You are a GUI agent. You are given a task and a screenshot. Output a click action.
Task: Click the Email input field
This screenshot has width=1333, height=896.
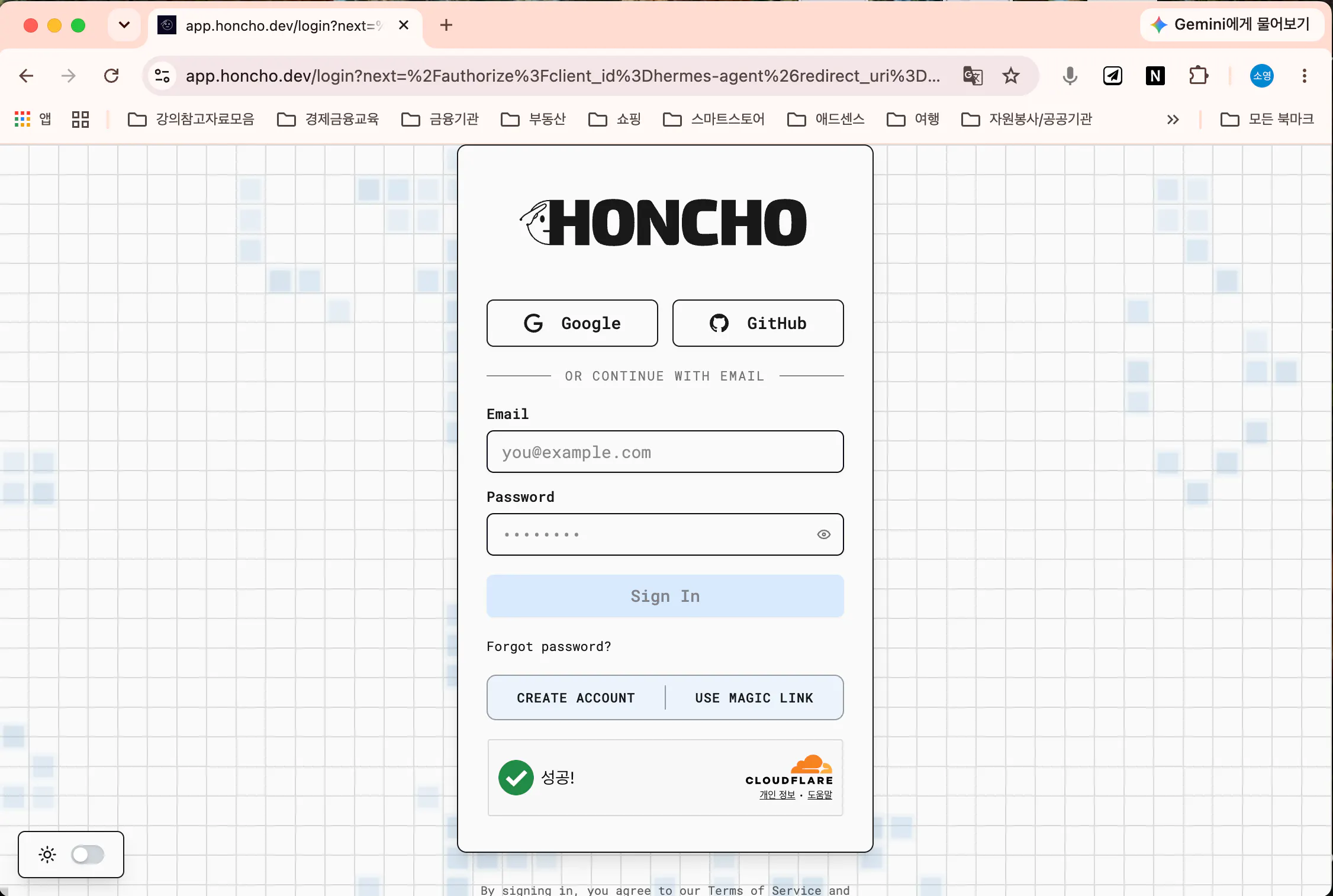[665, 452]
